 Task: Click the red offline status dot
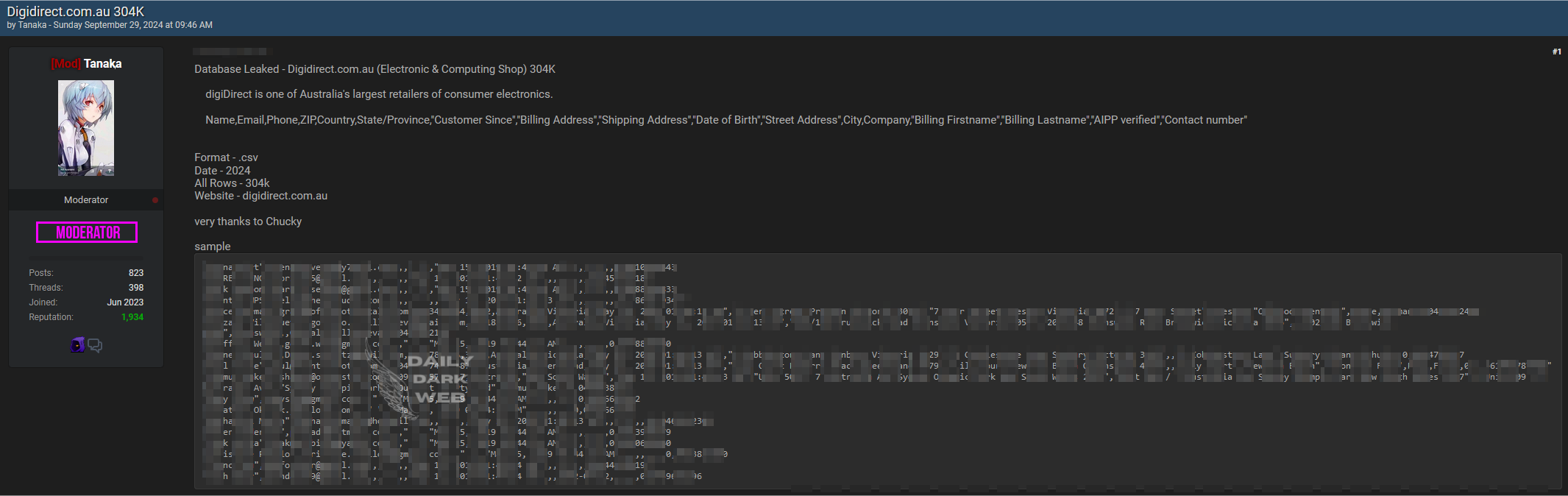click(155, 200)
